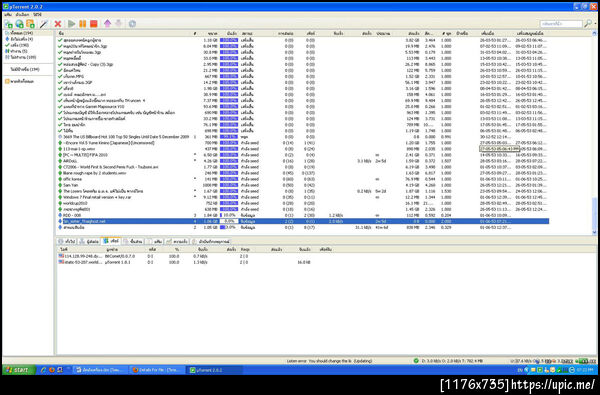Open the search provider dropdown arrow
The width and height of the screenshot is (600, 395).
click(594, 24)
